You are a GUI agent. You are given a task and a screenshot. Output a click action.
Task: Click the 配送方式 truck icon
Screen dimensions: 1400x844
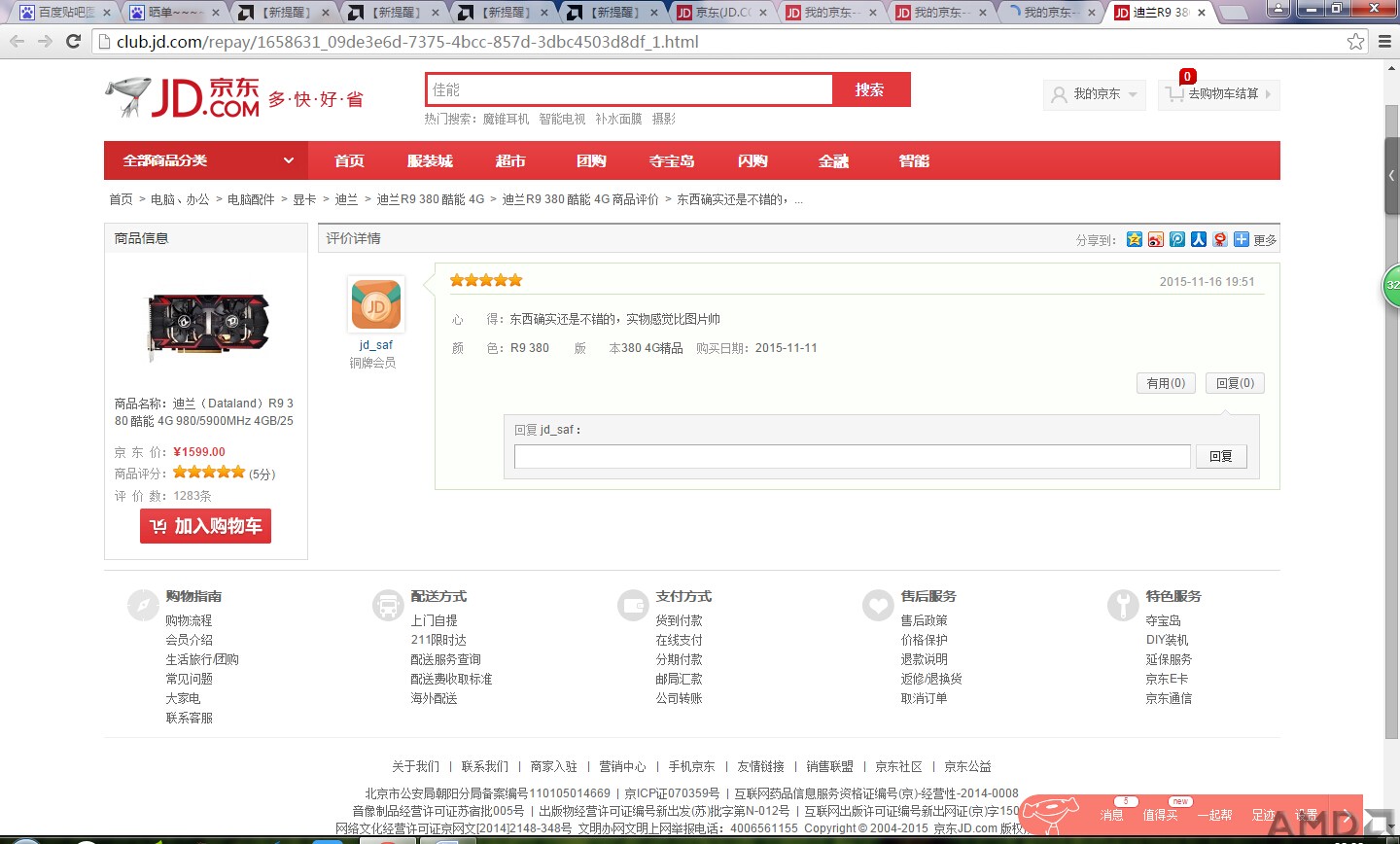point(388,605)
